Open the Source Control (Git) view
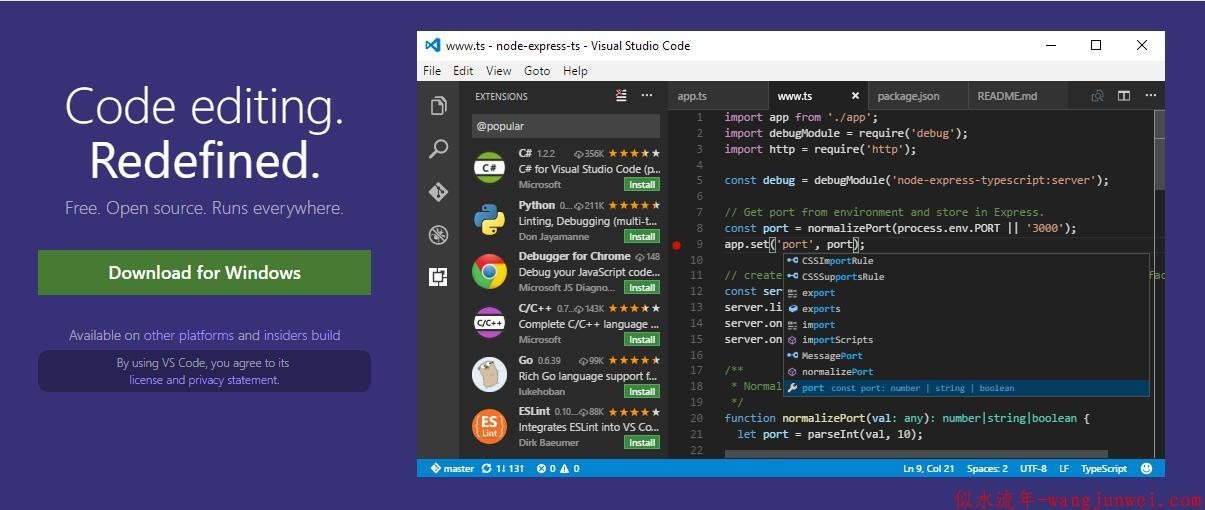1205x510 pixels. tap(438, 192)
